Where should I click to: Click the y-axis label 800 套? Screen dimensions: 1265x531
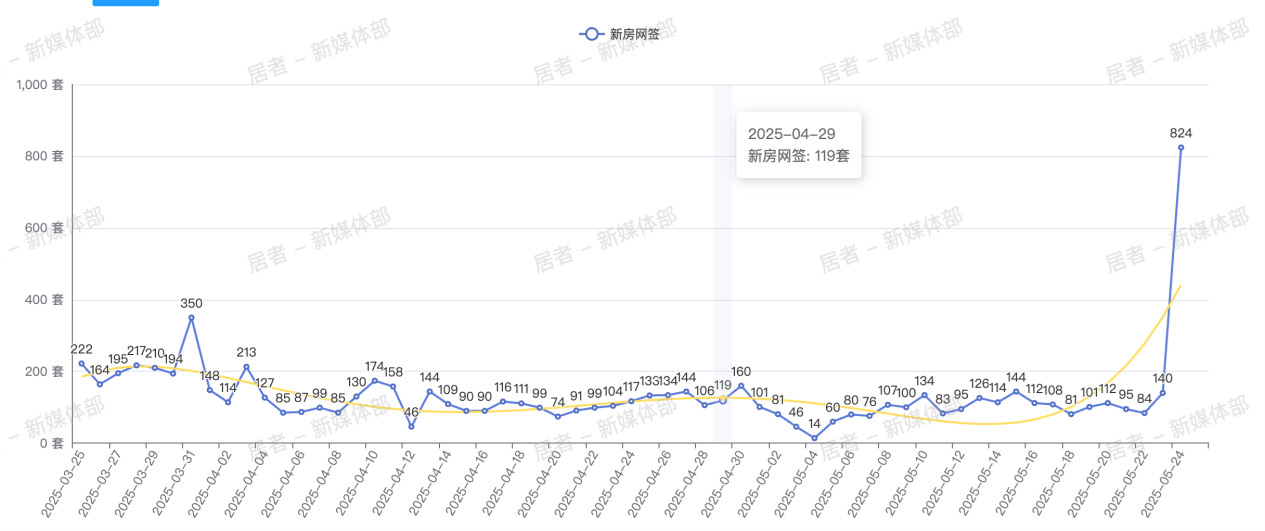coord(46,156)
